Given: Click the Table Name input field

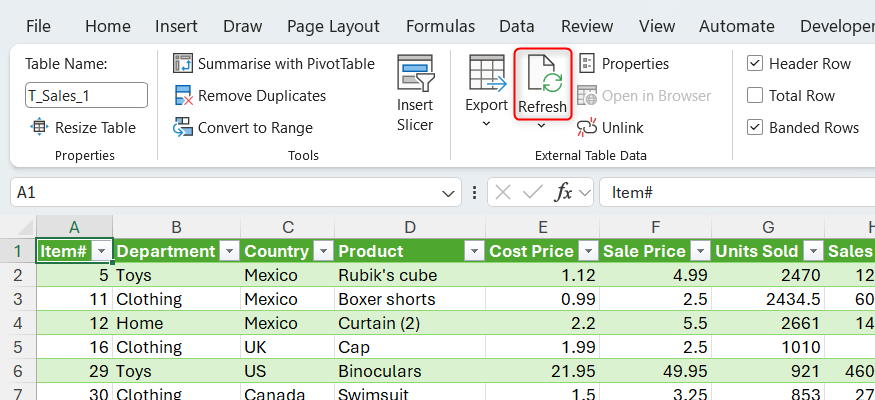Looking at the screenshot, I should click(x=86, y=95).
